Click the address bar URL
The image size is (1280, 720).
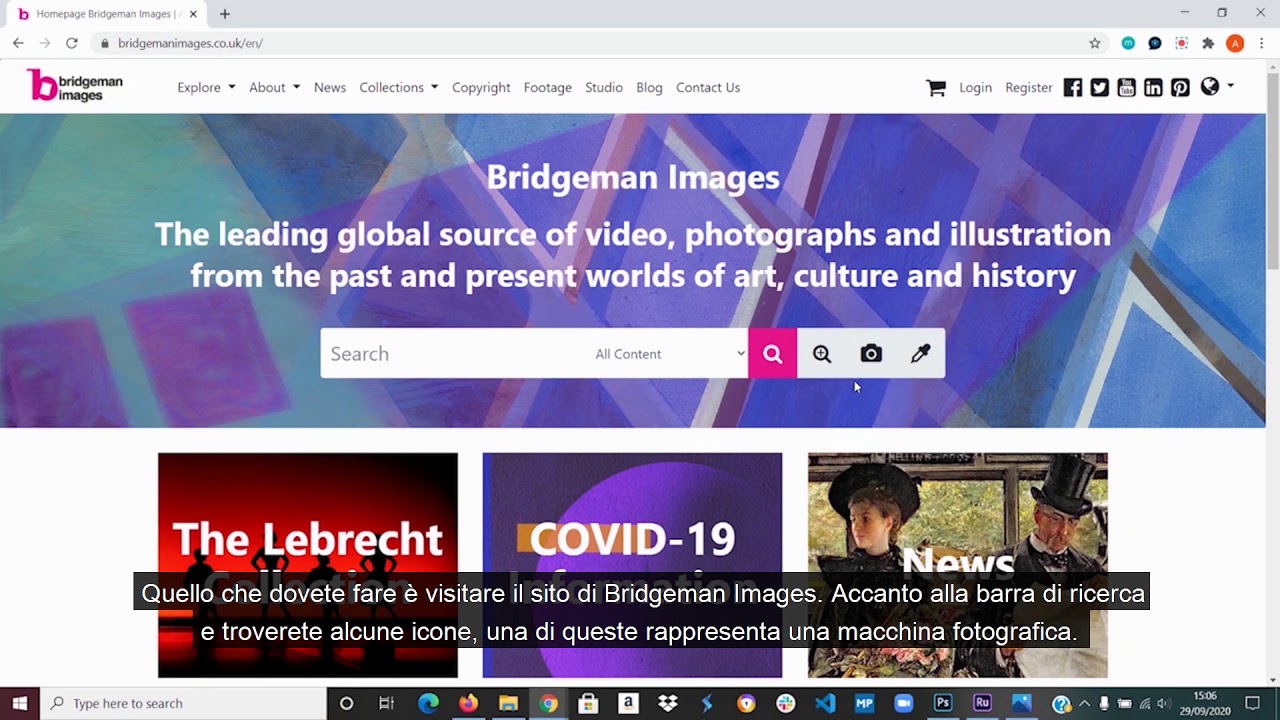(x=190, y=43)
